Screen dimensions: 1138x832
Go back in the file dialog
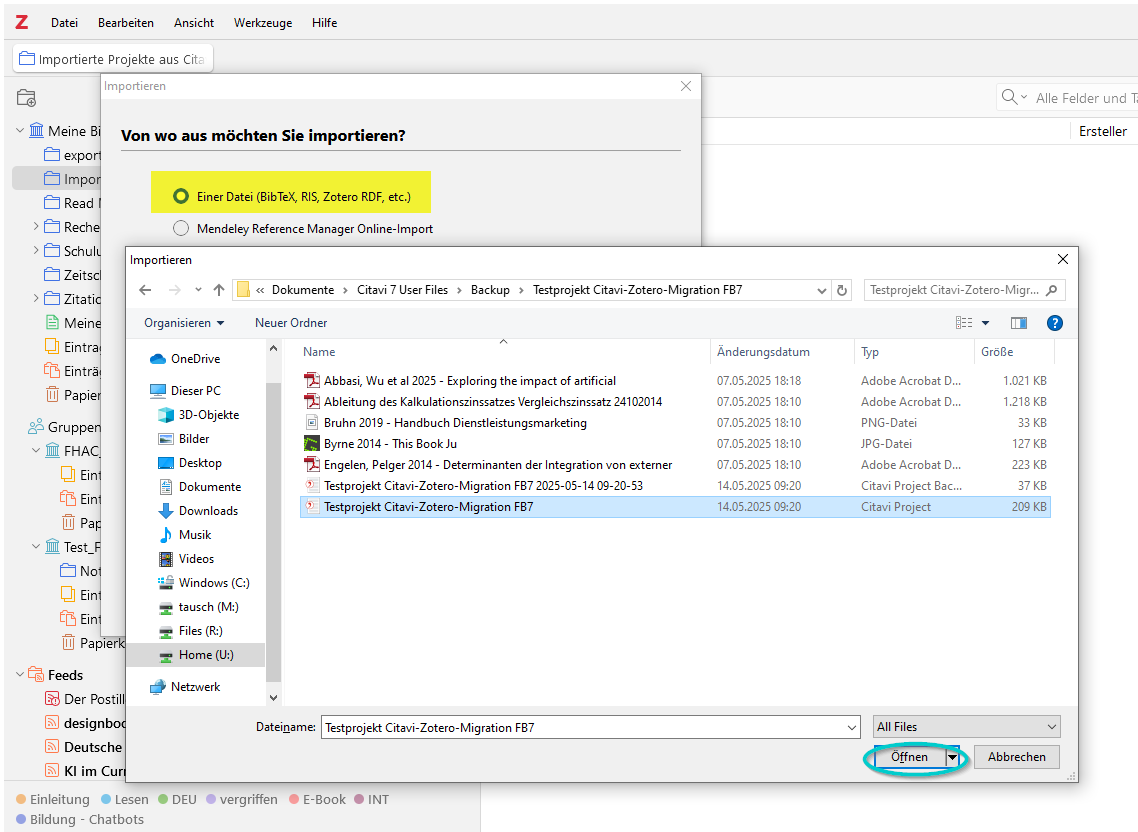(x=145, y=290)
